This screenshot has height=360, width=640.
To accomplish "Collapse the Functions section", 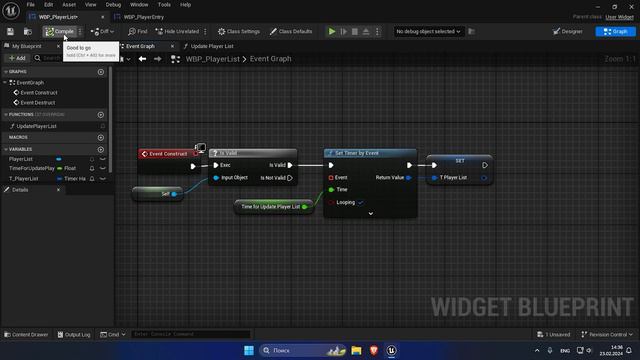I will pyautogui.click(x=6, y=115).
